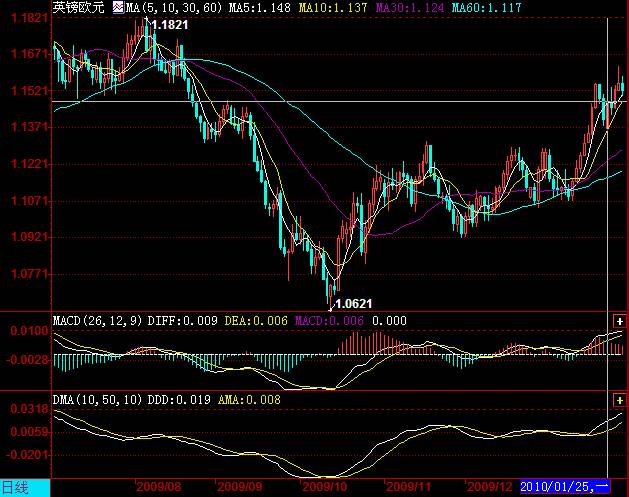629x497 pixels.
Task: Click the AMA:0.008 value
Action: (249, 400)
